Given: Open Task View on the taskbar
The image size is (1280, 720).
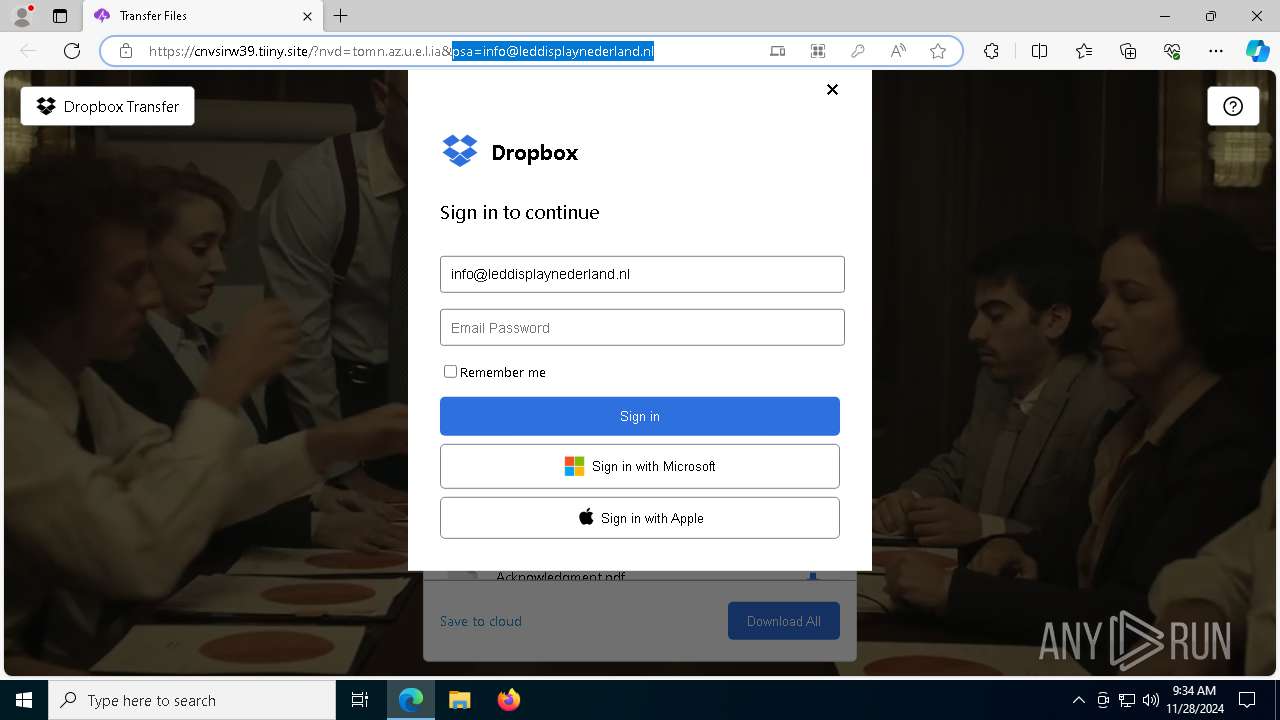Looking at the screenshot, I should point(360,700).
